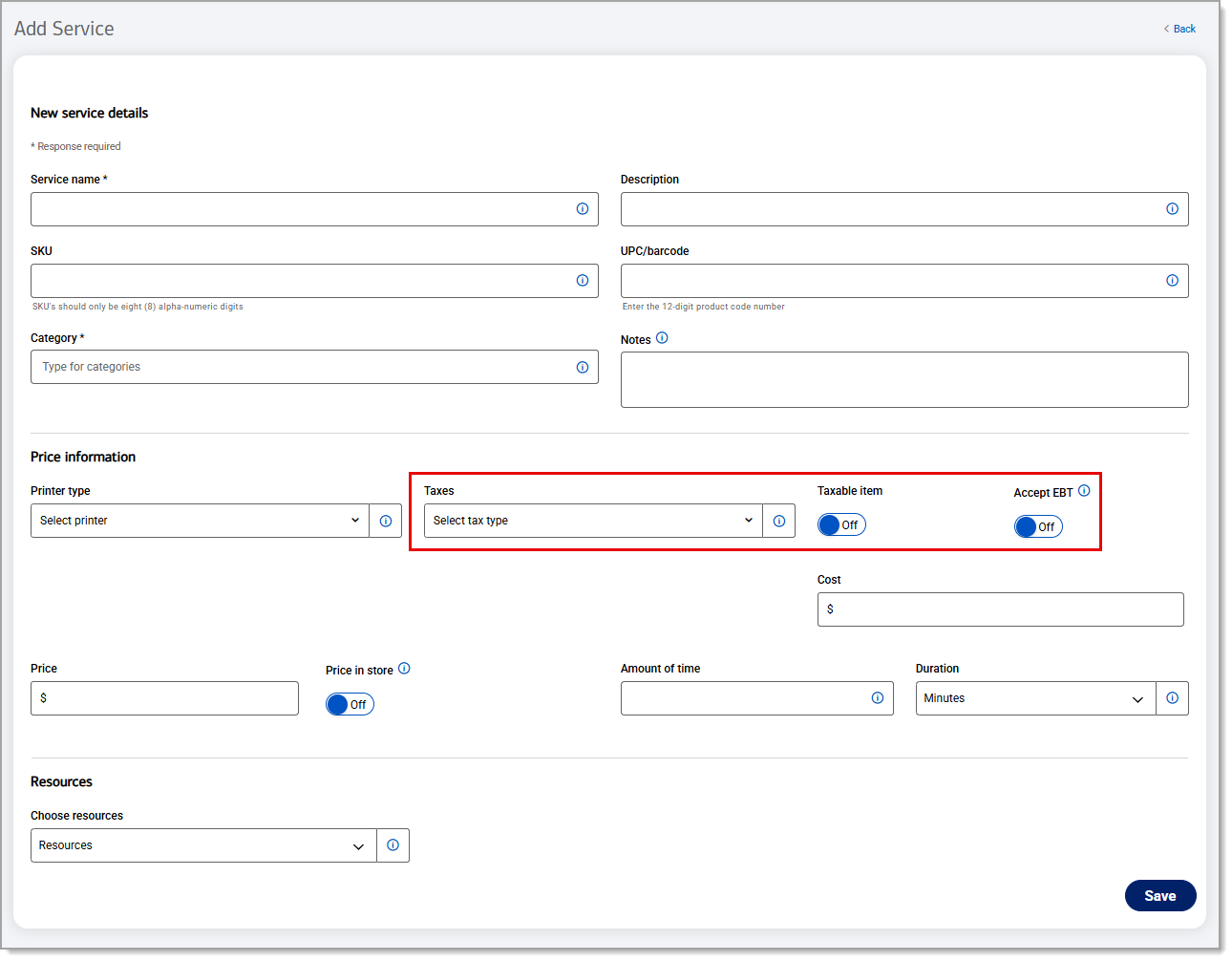
Task: Click the UPC/barcode info icon
Action: 1172,281
